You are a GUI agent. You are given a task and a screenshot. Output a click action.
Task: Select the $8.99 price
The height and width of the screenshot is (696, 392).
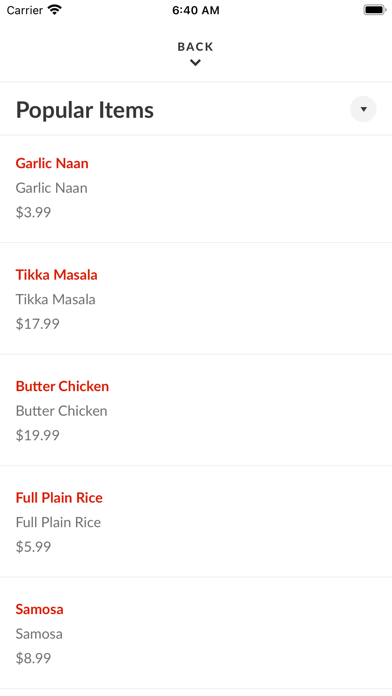coord(33,658)
